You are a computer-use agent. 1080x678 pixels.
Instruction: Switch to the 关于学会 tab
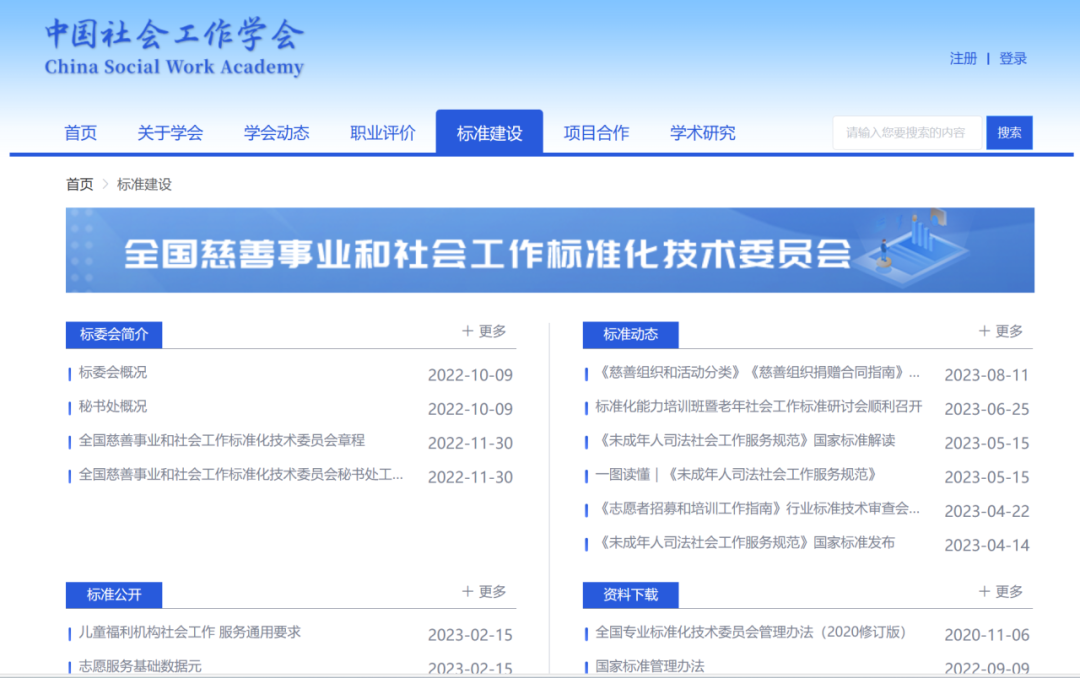[x=170, y=133]
